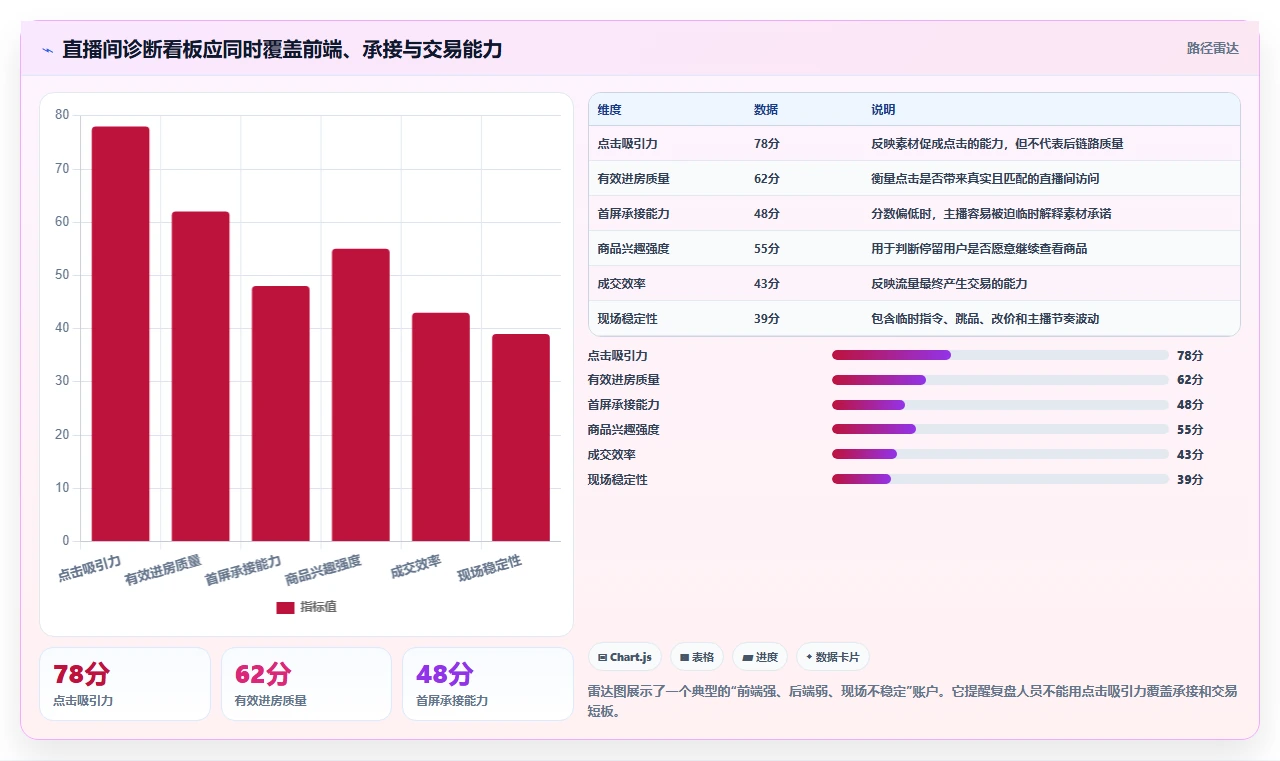Viewport: 1280px width, 761px height.
Task: Click the 商品兴趣强度 bar in chart
Action: [360, 395]
